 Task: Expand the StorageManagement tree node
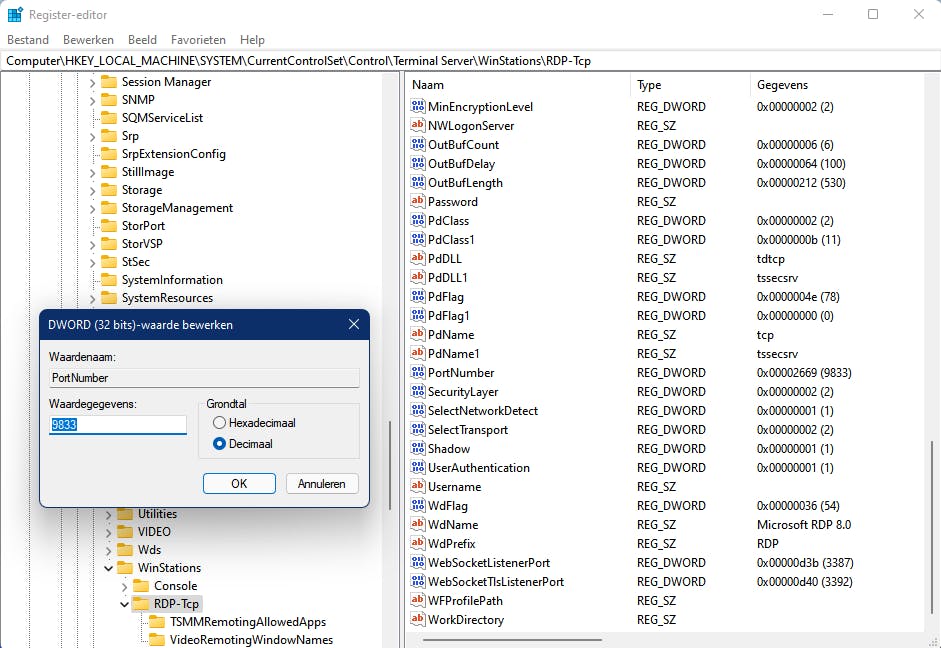tap(92, 208)
